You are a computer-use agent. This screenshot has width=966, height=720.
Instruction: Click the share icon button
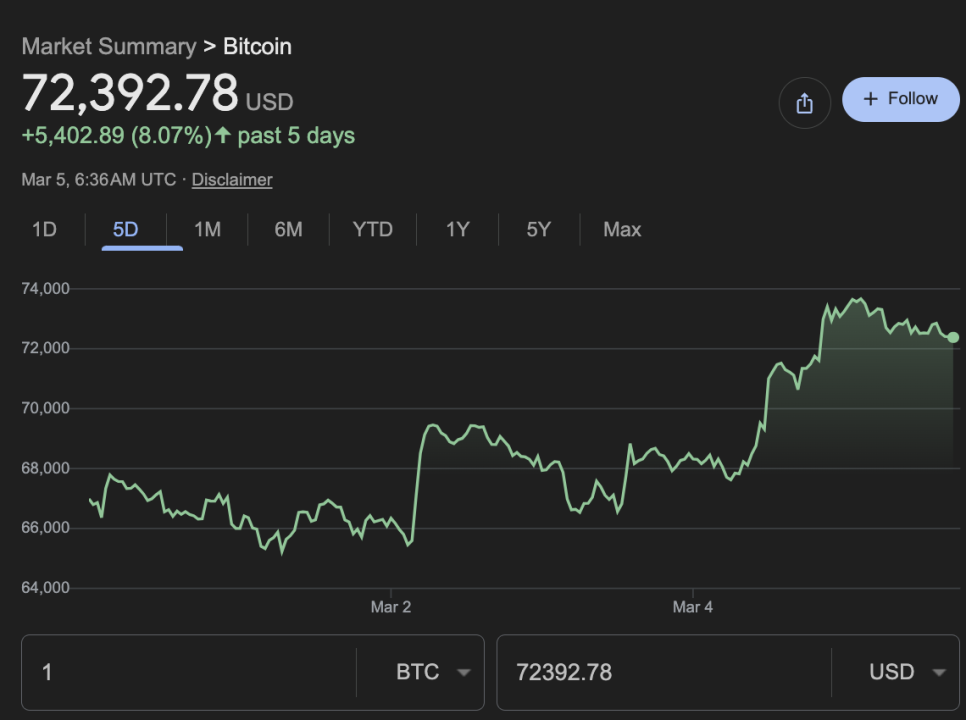(x=804, y=103)
